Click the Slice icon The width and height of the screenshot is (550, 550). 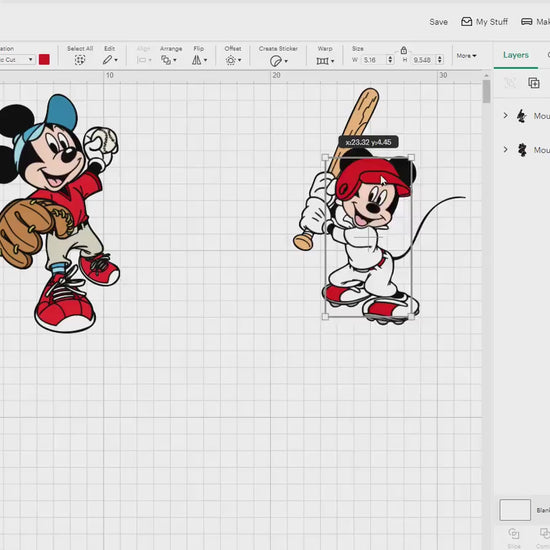point(514,534)
